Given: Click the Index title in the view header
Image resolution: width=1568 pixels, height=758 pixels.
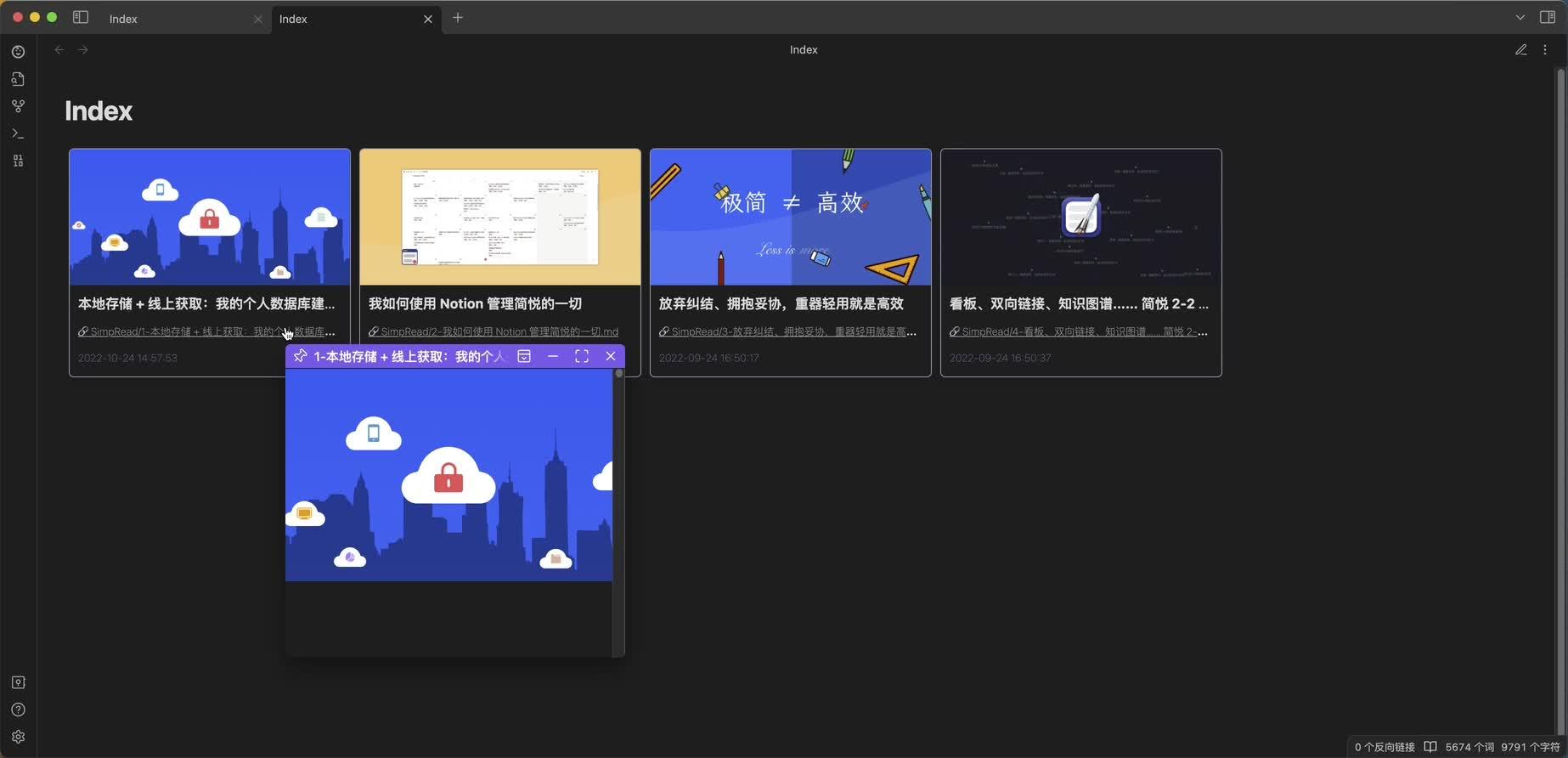Looking at the screenshot, I should pyautogui.click(x=804, y=49).
